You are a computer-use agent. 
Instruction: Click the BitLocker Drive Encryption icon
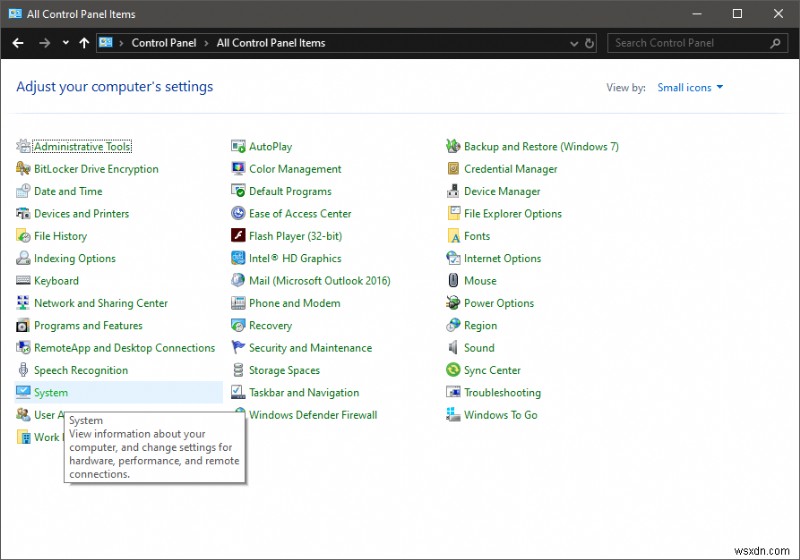point(24,170)
